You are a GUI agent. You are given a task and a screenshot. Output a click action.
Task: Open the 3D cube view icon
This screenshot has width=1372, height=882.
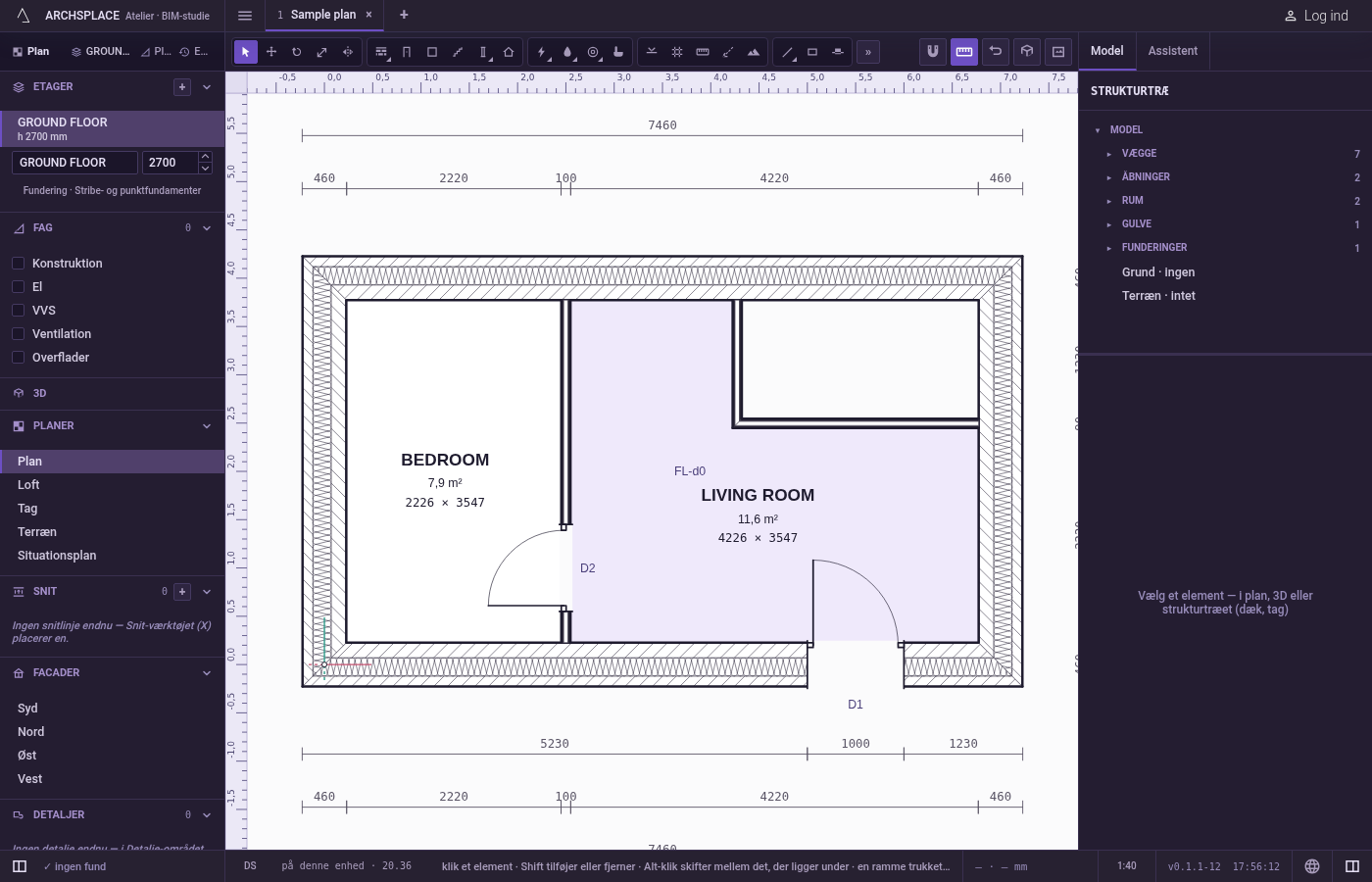pyautogui.click(x=1027, y=52)
